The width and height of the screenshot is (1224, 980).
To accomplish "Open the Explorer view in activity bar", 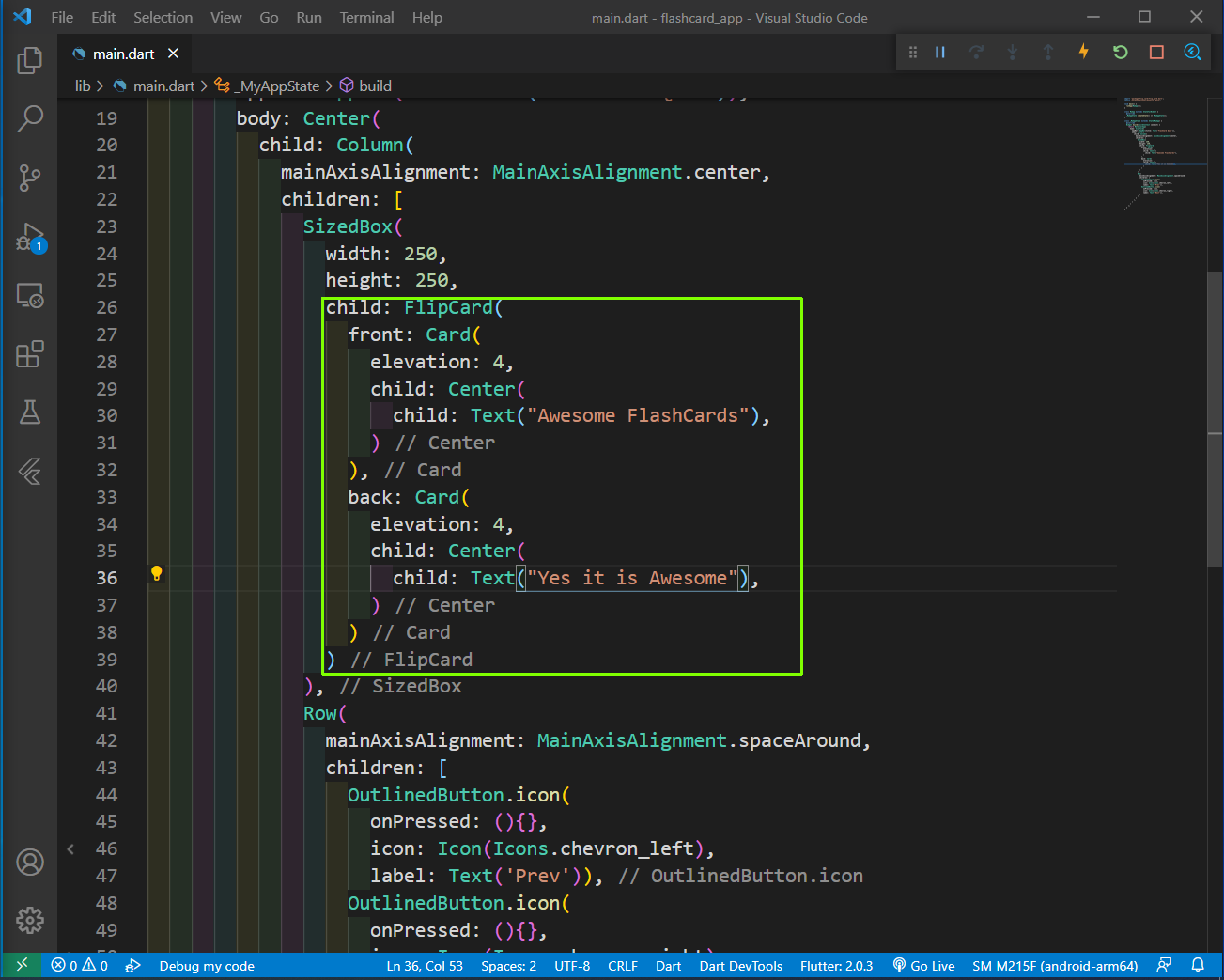I will click(30, 60).
